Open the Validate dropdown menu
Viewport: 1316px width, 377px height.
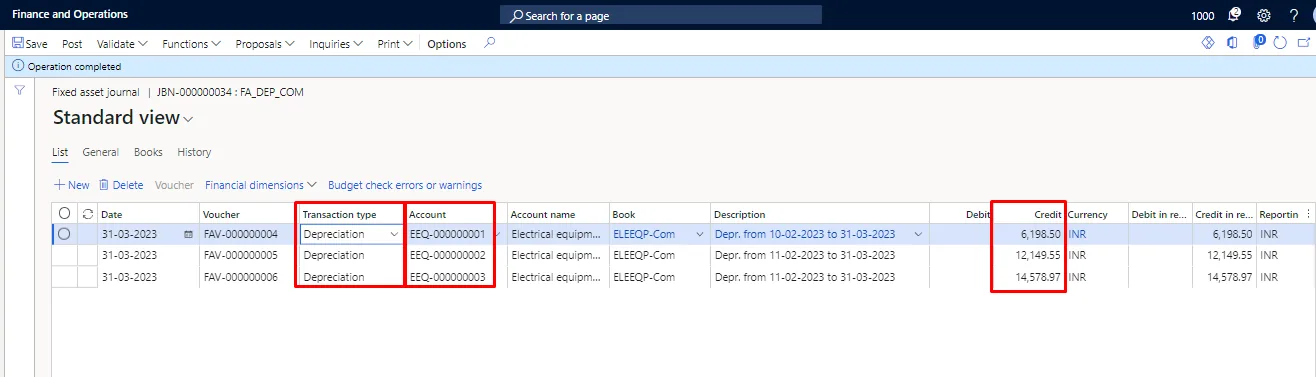coord(122,44)
